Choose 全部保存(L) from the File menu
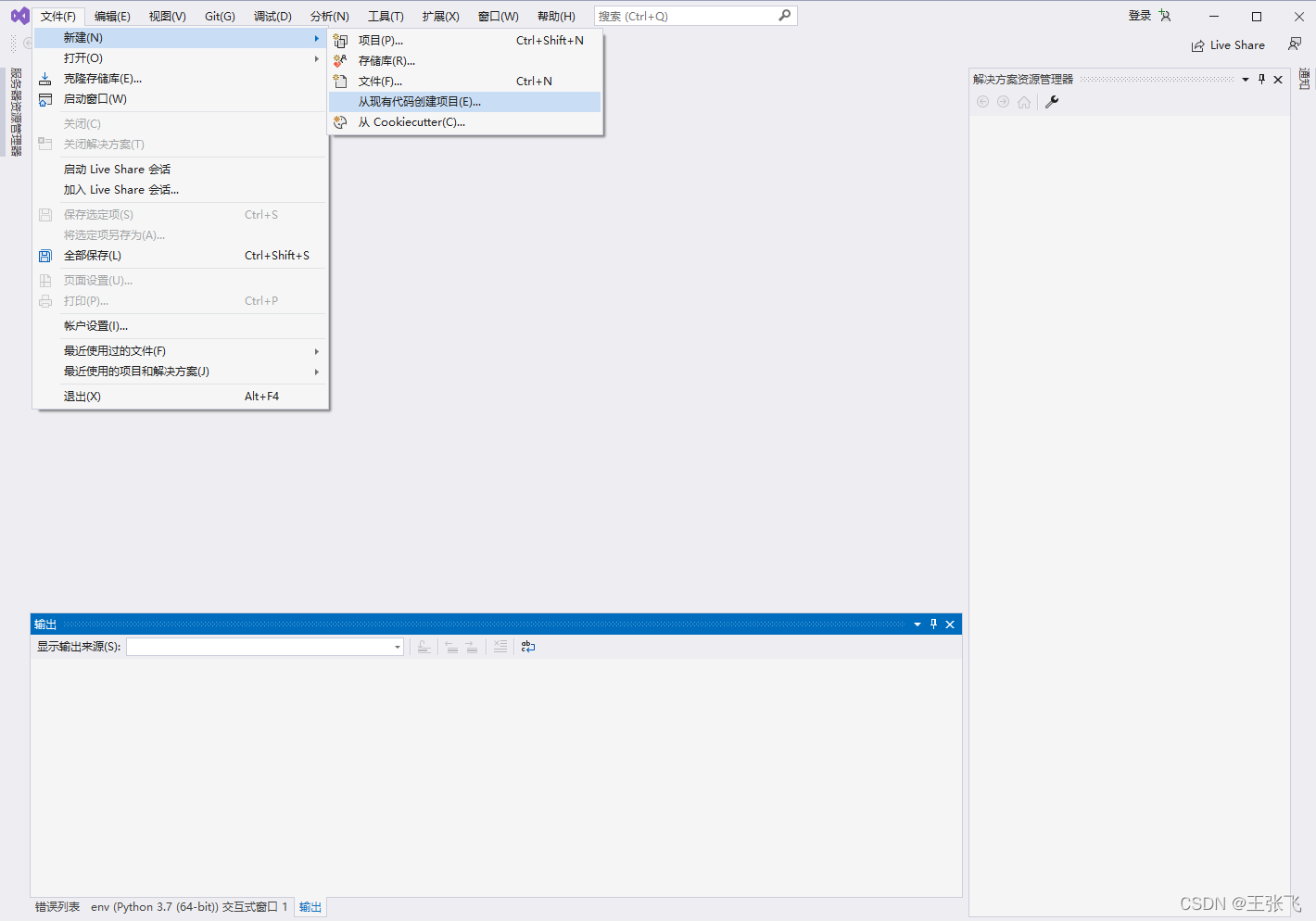Image resolution: width=1316 pixels, height=921 pixels. (181, 256)
